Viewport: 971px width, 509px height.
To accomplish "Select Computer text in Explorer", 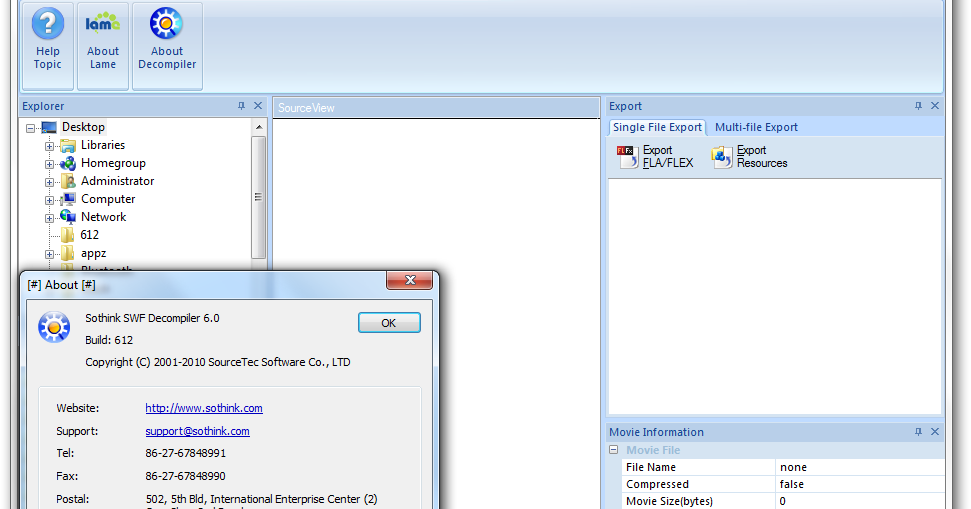I will tap(108, 199).
